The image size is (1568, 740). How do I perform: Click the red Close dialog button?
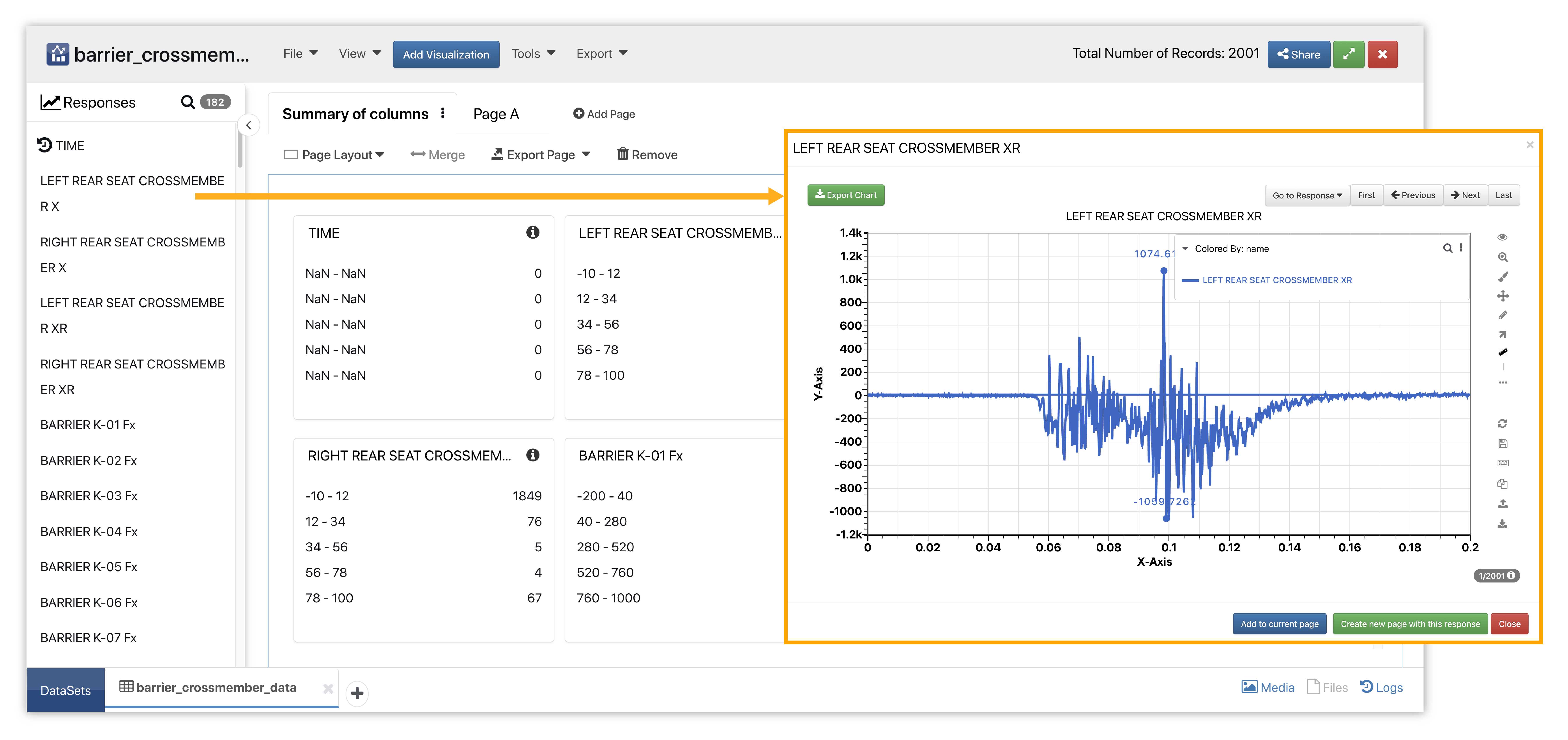1510,624
